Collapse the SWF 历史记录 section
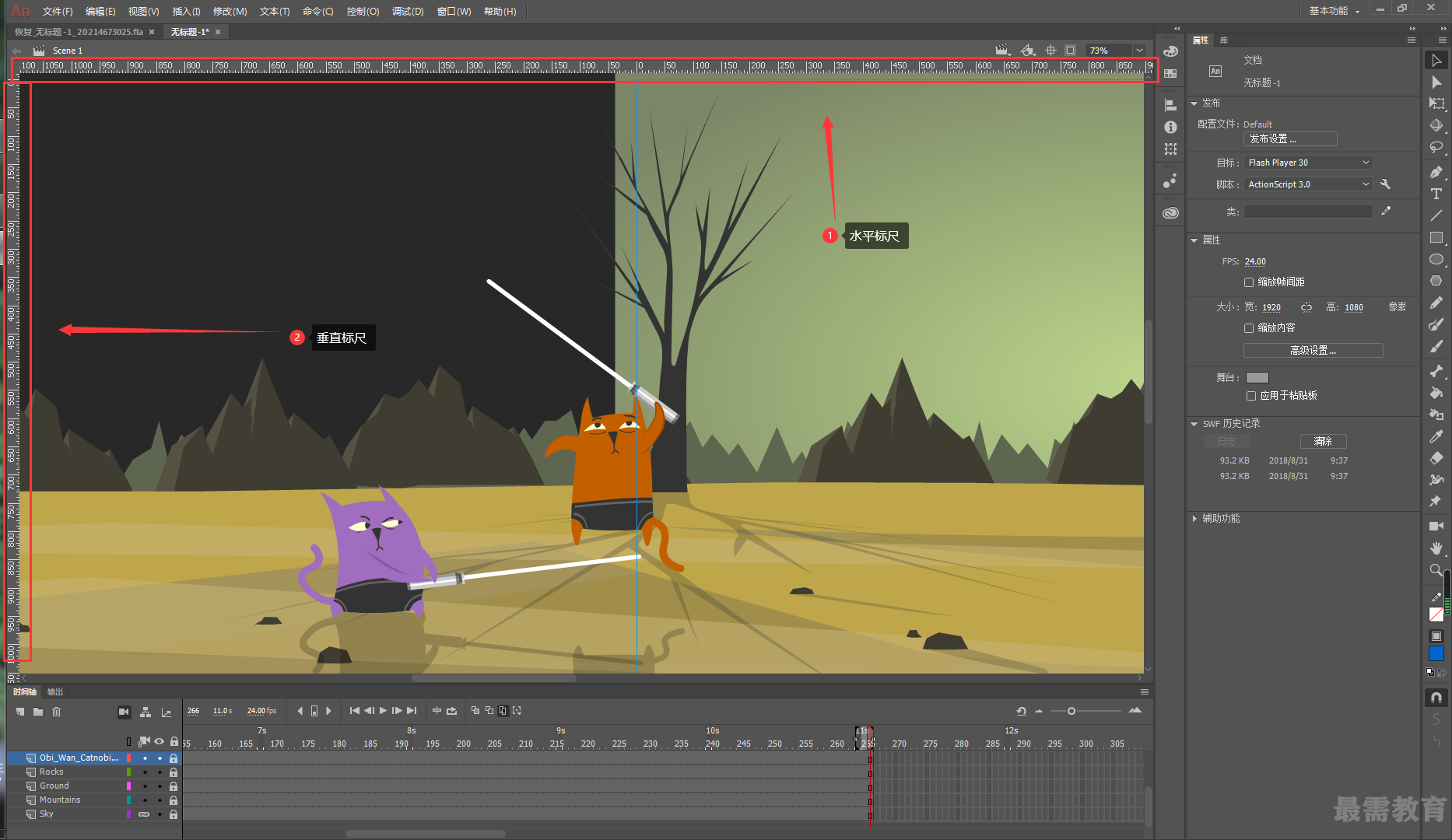This screenshot has width=1452, height=840. click(x=1194, y=424)
